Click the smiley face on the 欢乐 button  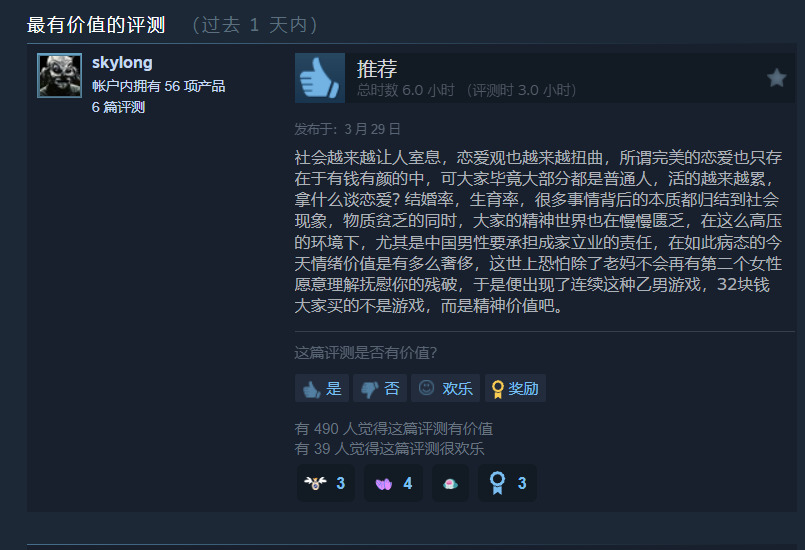pyautogui.click(x=426, y=388)
